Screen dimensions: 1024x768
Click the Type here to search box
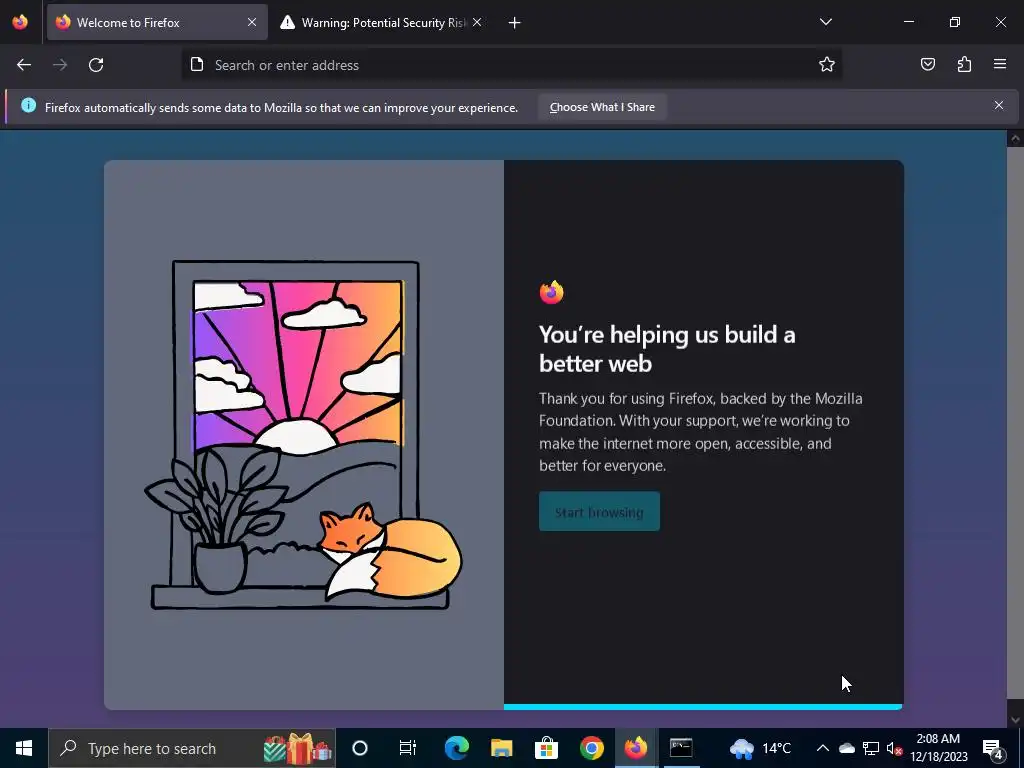[x=191, y=748]
